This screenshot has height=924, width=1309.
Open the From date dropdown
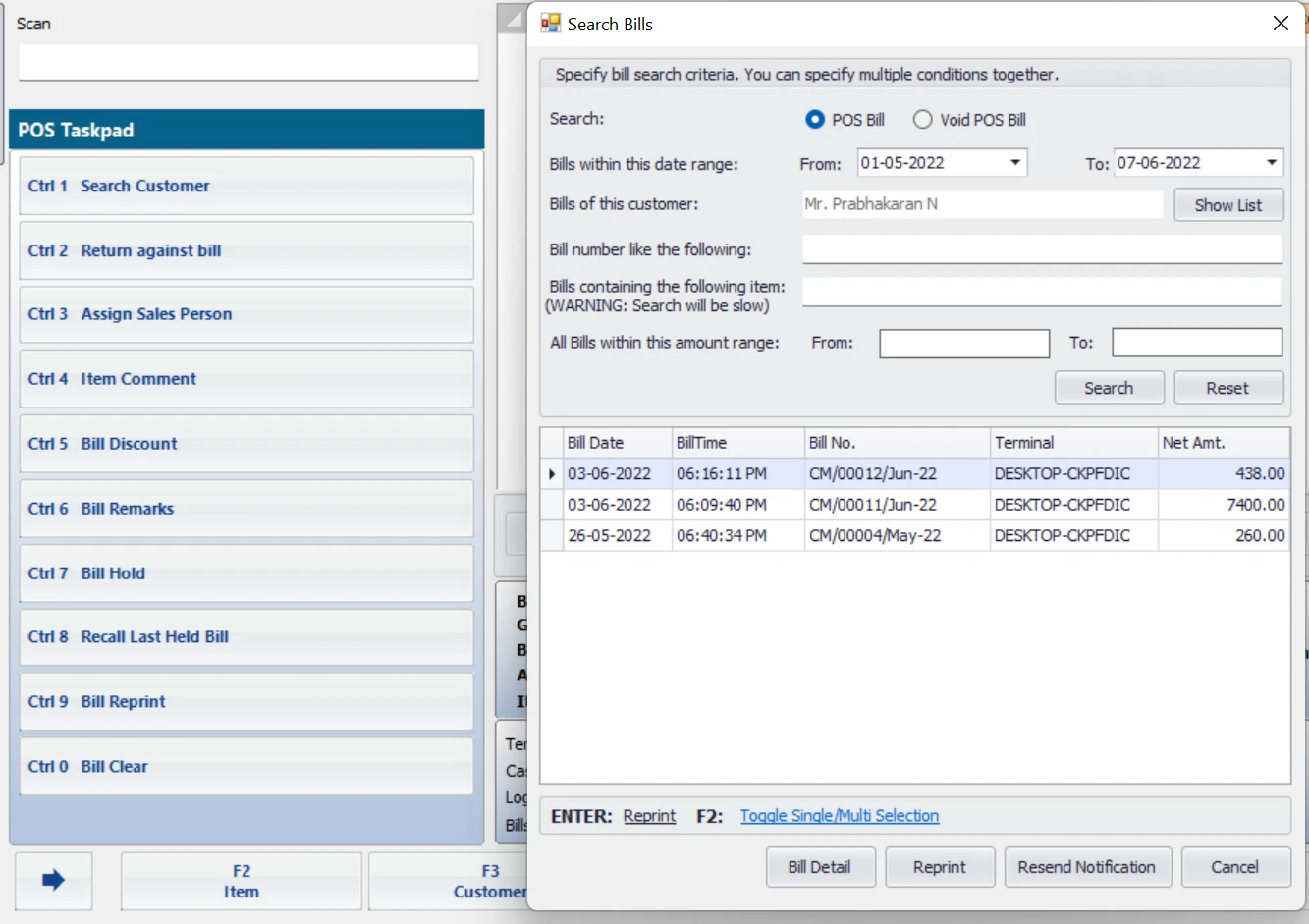pyautogui.click(x=1015, y=163)
